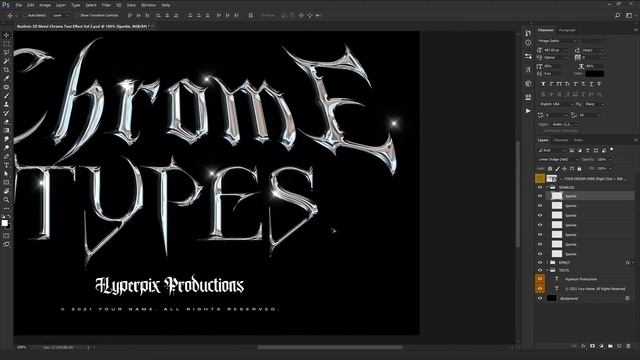This screenshot has height=360, width=640.
Task: Open the Actions panel play icon
Action: (528, 111)
